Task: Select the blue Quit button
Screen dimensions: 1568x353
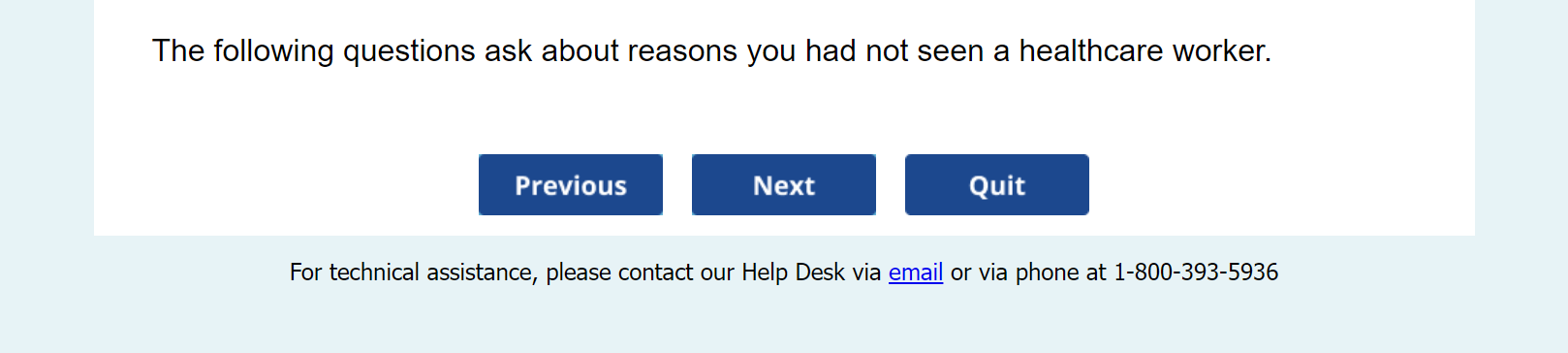Action: coord(996,184)
